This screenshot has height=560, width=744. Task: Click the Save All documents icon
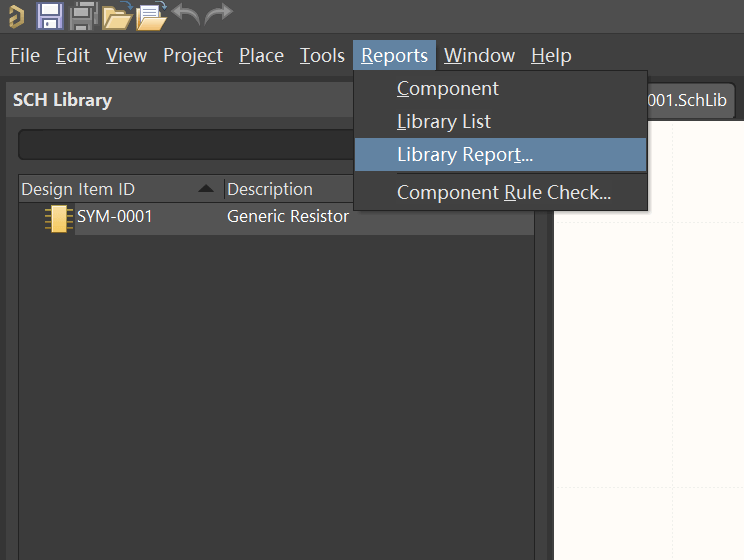tap(83, 16)
